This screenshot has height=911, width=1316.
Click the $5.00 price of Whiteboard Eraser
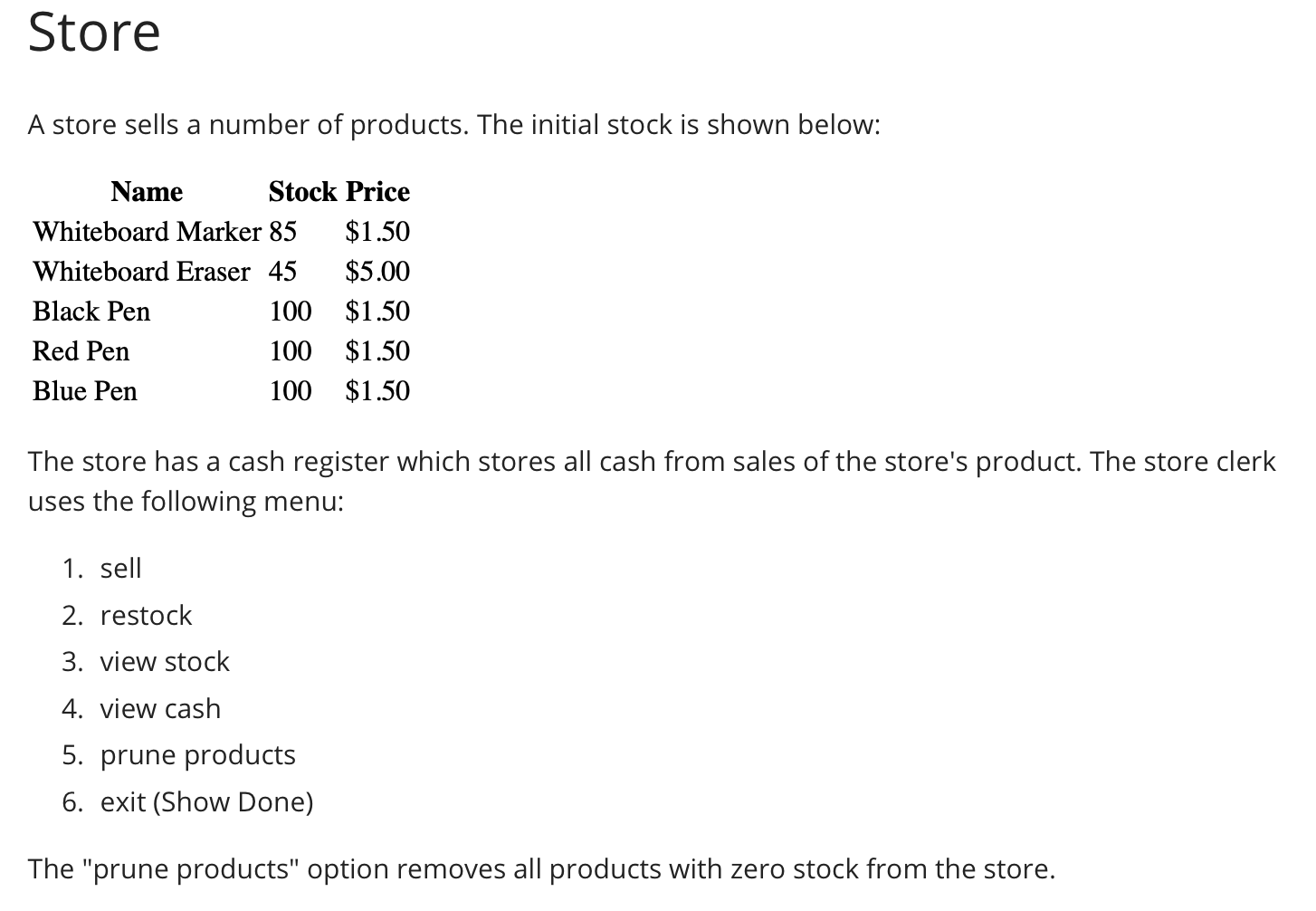click(377, 272)
